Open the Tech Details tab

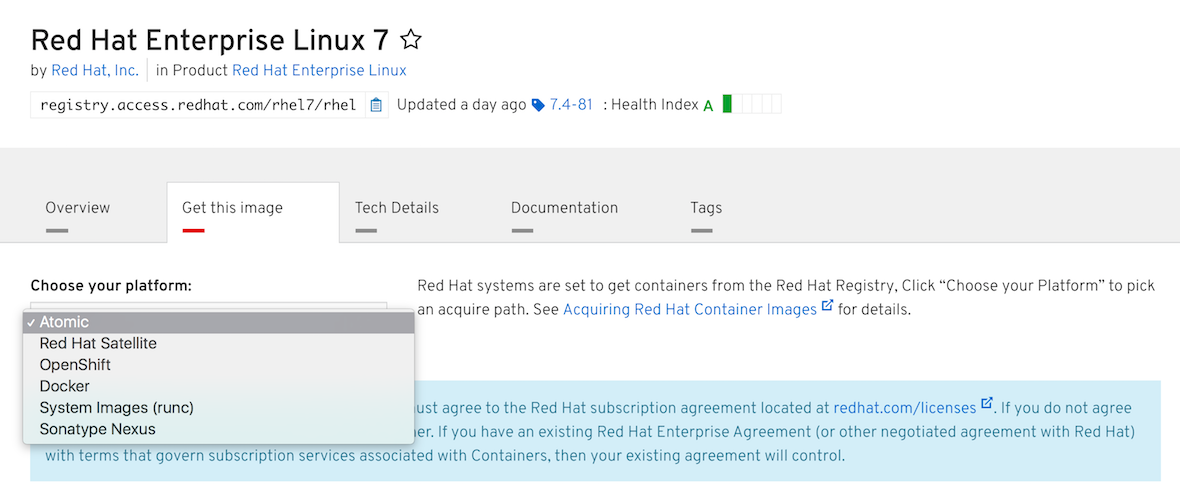(397, 208)
